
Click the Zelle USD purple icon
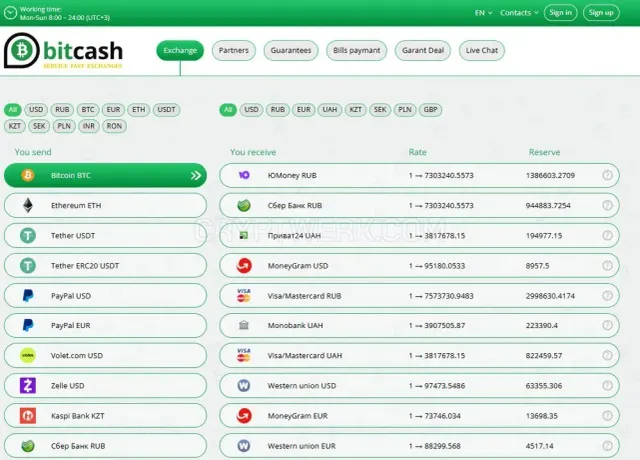point(28,385)
